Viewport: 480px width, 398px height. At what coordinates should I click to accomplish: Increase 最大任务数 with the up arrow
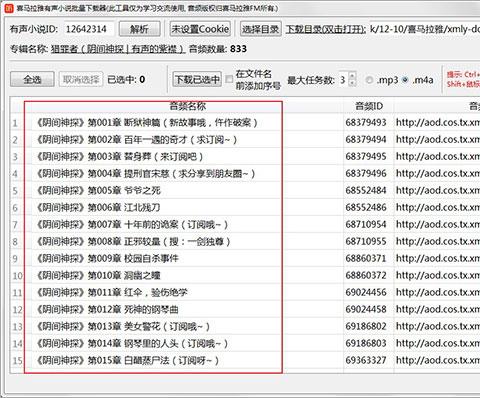[x=353, y=76]
